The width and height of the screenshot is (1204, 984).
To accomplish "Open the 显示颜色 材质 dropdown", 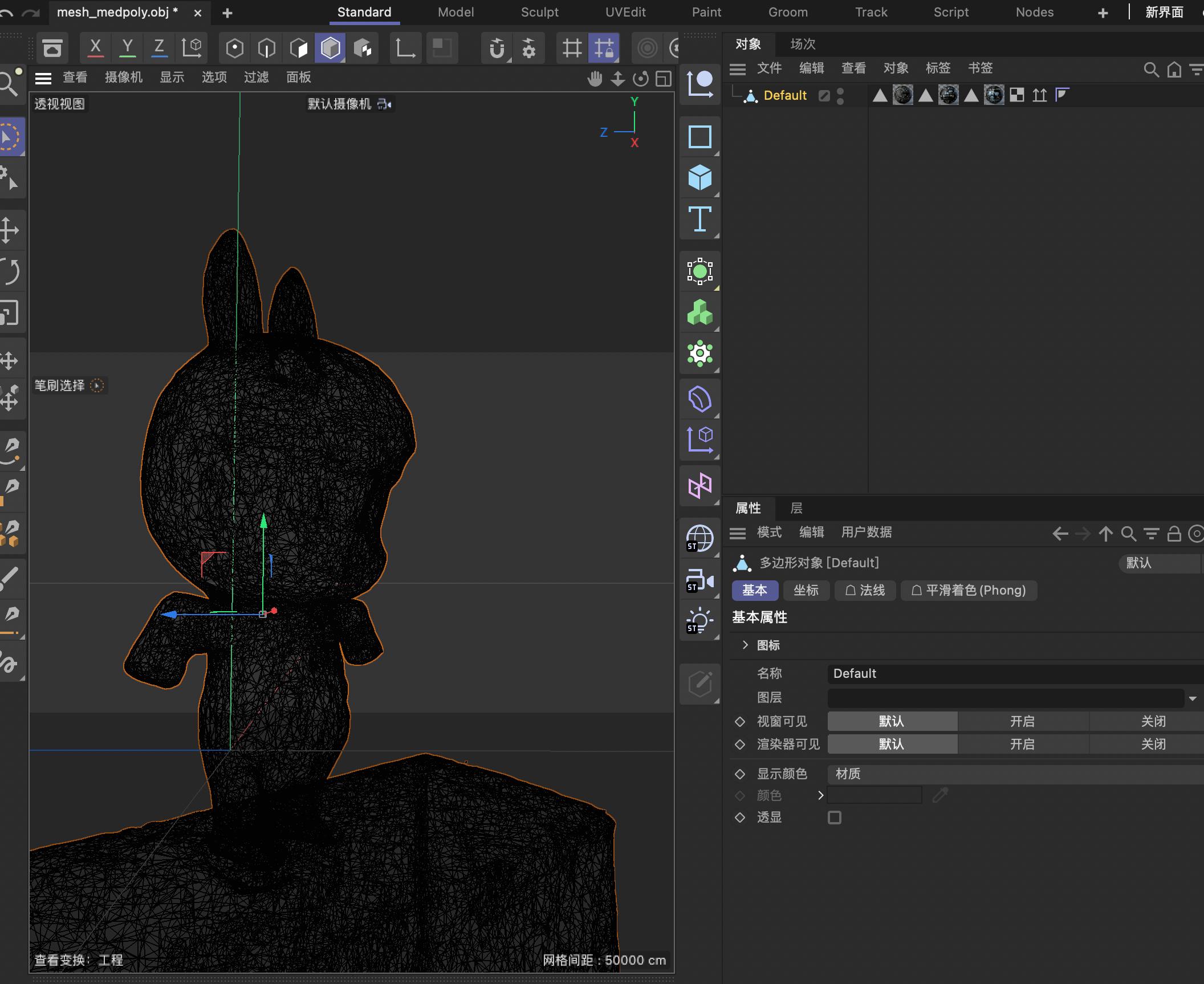I will pos(1015,774).
